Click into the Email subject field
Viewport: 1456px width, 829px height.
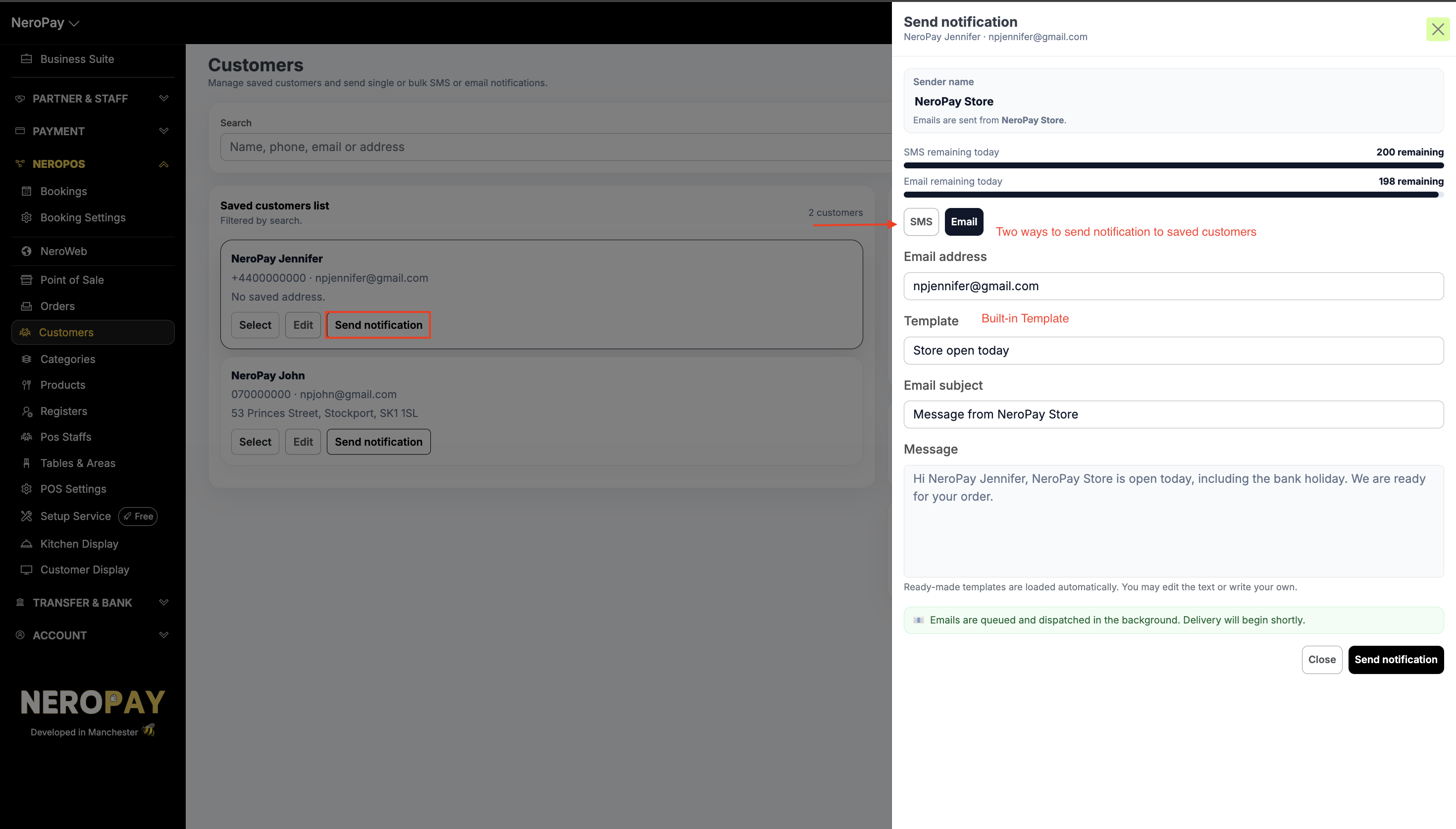(x=1173, y=414)
